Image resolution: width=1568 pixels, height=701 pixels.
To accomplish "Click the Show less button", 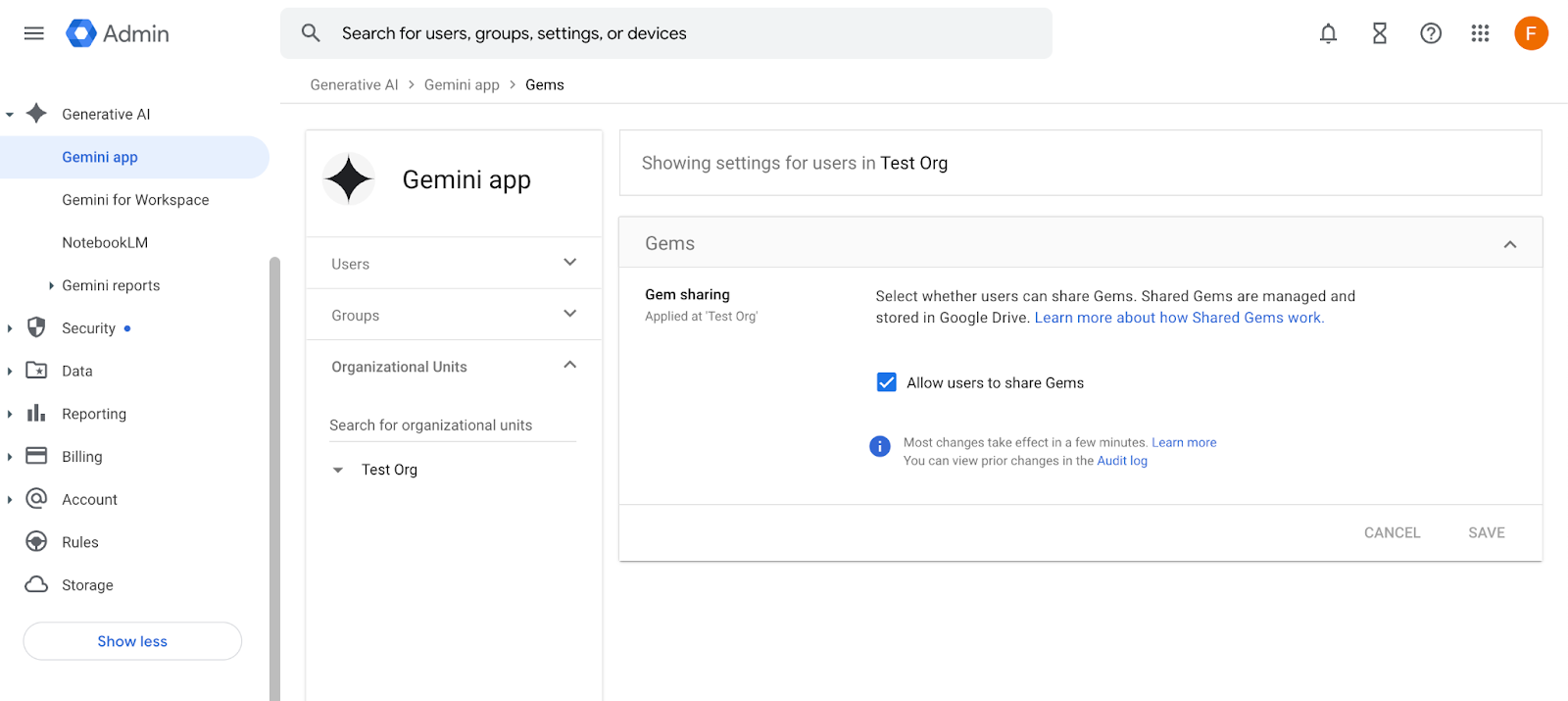I will click(132, 641).
